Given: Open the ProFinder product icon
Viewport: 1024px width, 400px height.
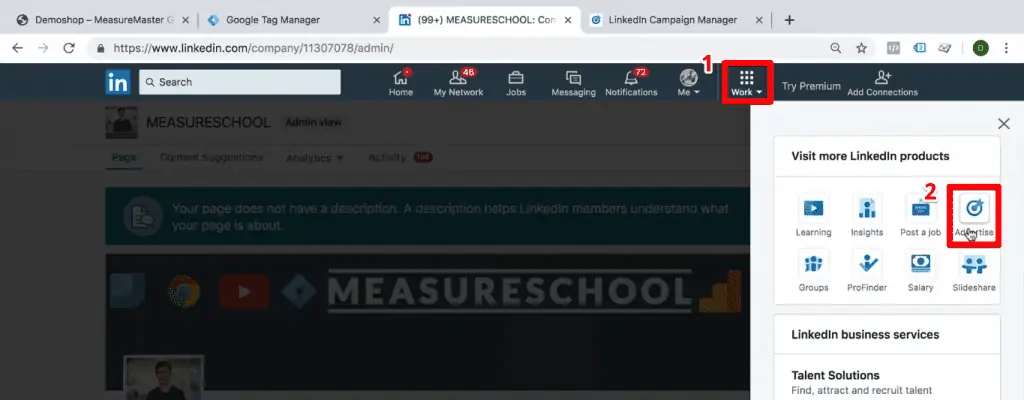Looking at the screenshot, I should [x=867, y=271].
